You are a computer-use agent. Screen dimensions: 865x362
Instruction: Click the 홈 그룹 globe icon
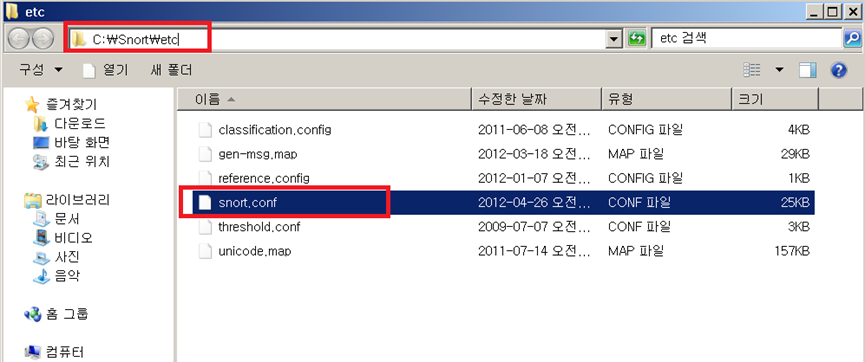tap(33, 315)
